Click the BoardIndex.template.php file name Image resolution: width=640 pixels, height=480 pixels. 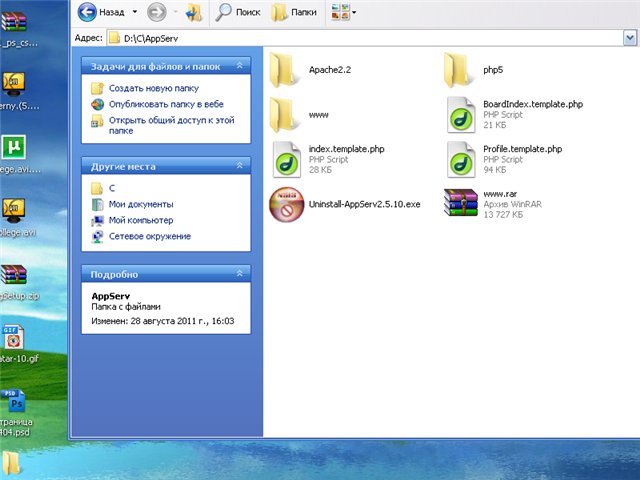(x=533, y=104)
